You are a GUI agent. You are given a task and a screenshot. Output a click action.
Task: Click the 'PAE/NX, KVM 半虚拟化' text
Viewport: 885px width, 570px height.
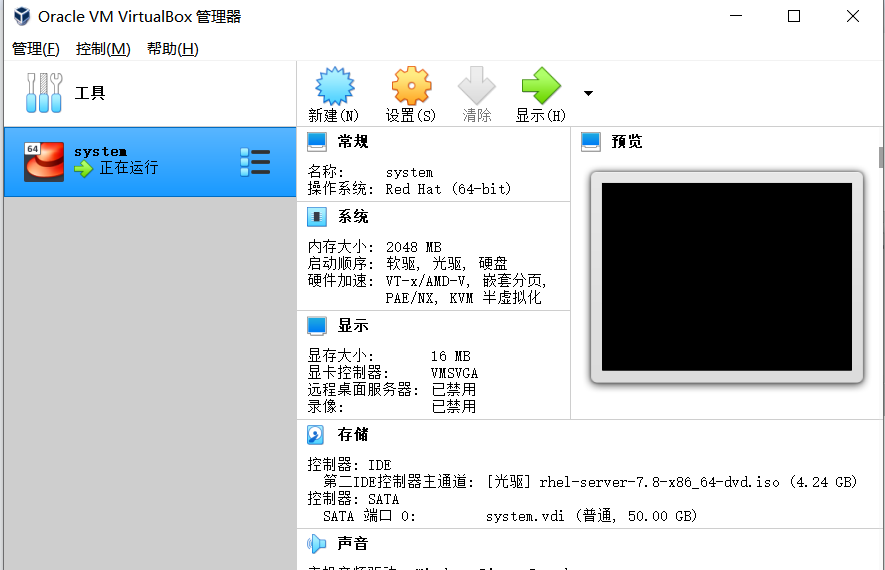click(463, 297)
